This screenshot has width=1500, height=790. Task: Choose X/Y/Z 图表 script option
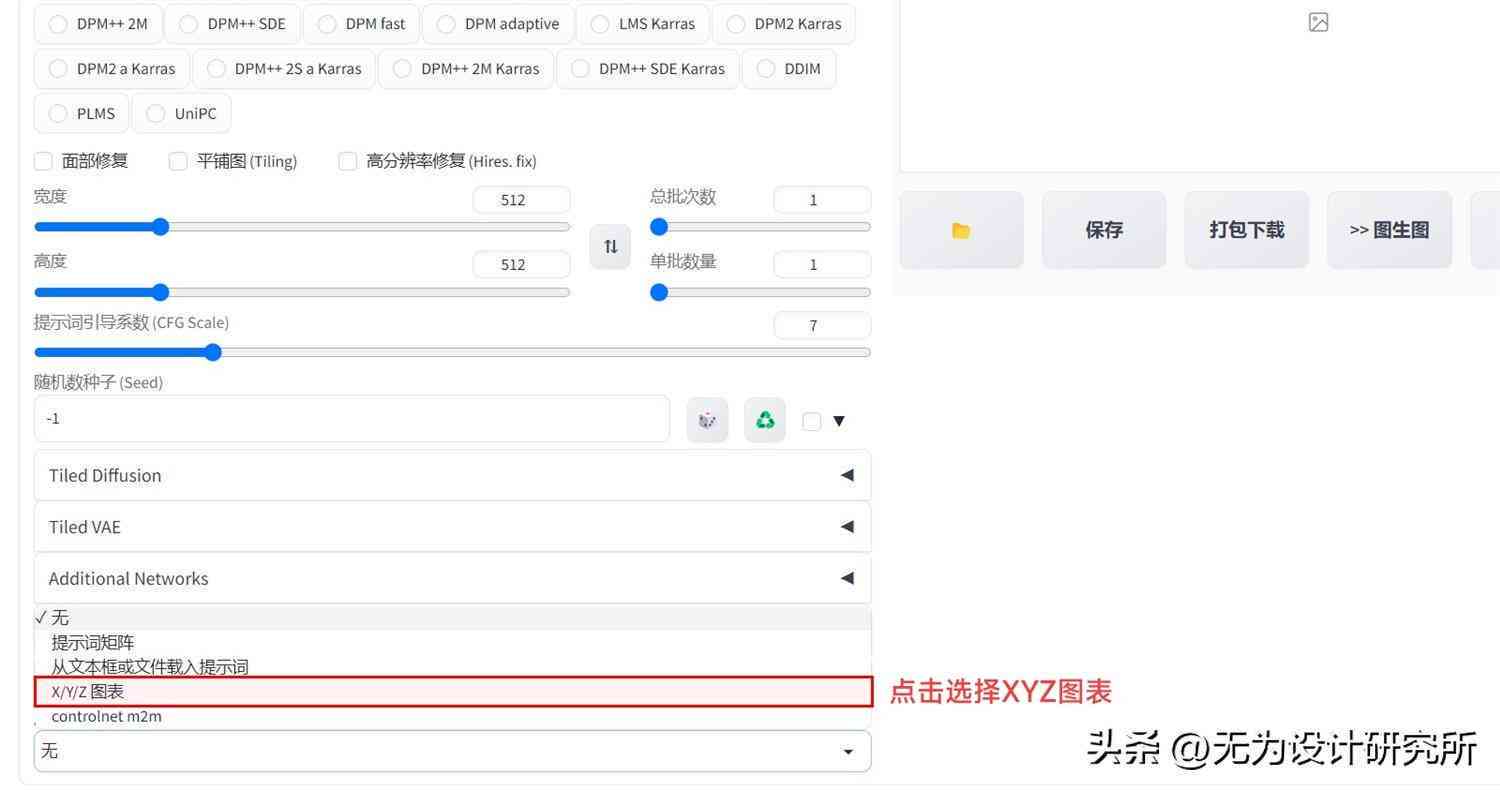(x=452, y=692)
